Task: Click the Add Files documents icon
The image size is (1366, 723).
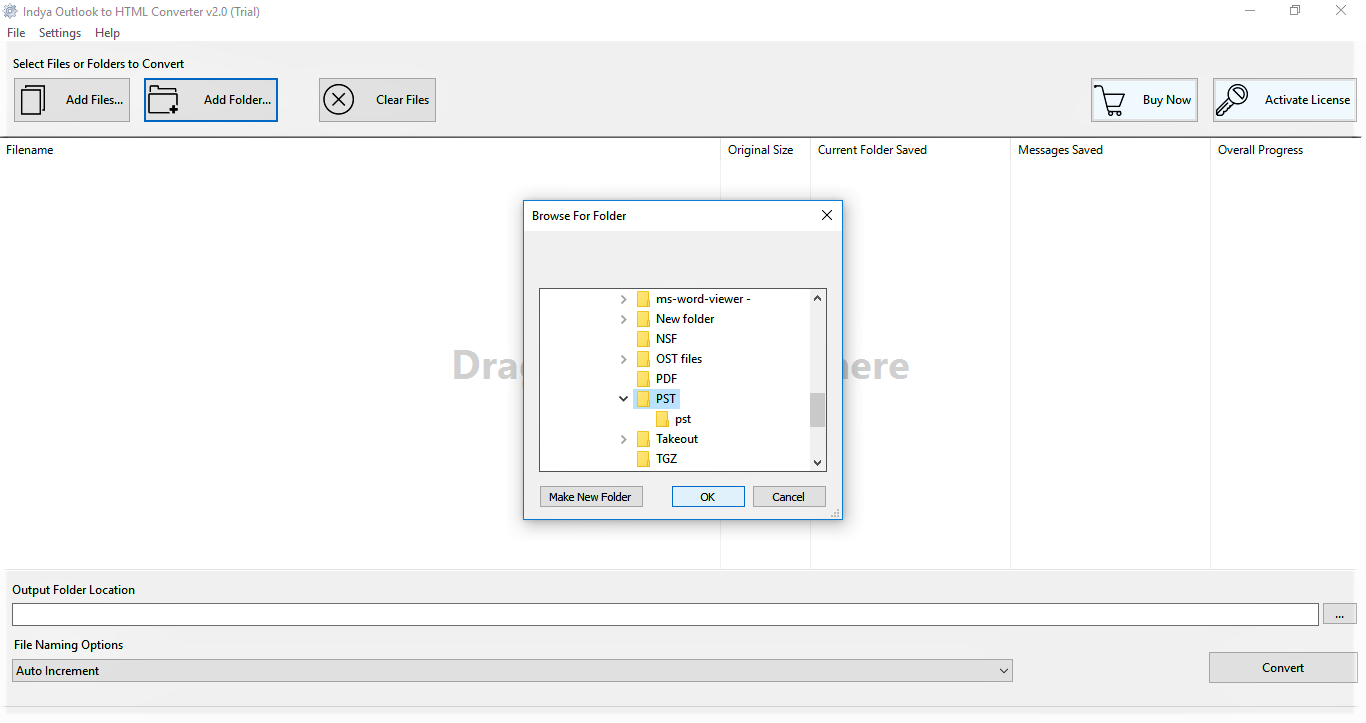Action: click(x=34, y=100)
